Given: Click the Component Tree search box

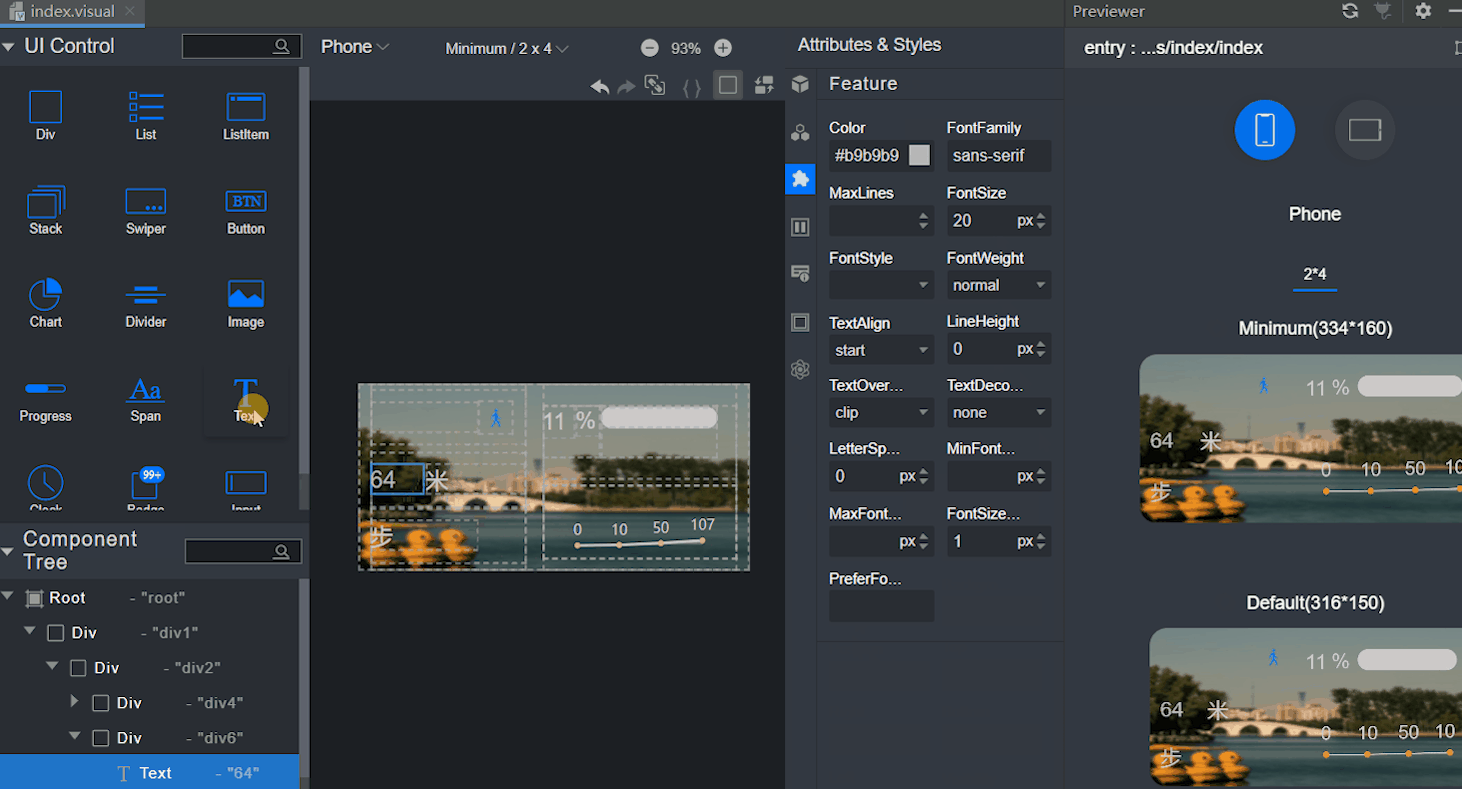Looking at the screenshot, I should [243, 551].
